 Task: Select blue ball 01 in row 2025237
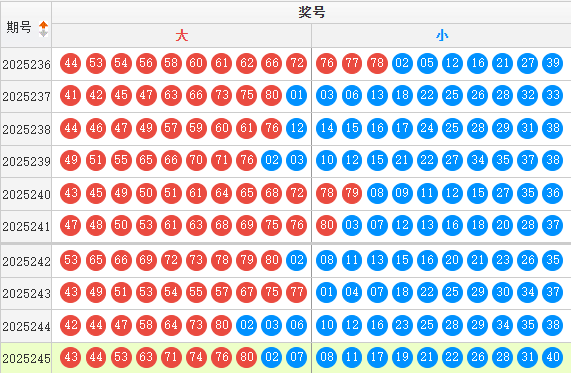coord(296,95)
